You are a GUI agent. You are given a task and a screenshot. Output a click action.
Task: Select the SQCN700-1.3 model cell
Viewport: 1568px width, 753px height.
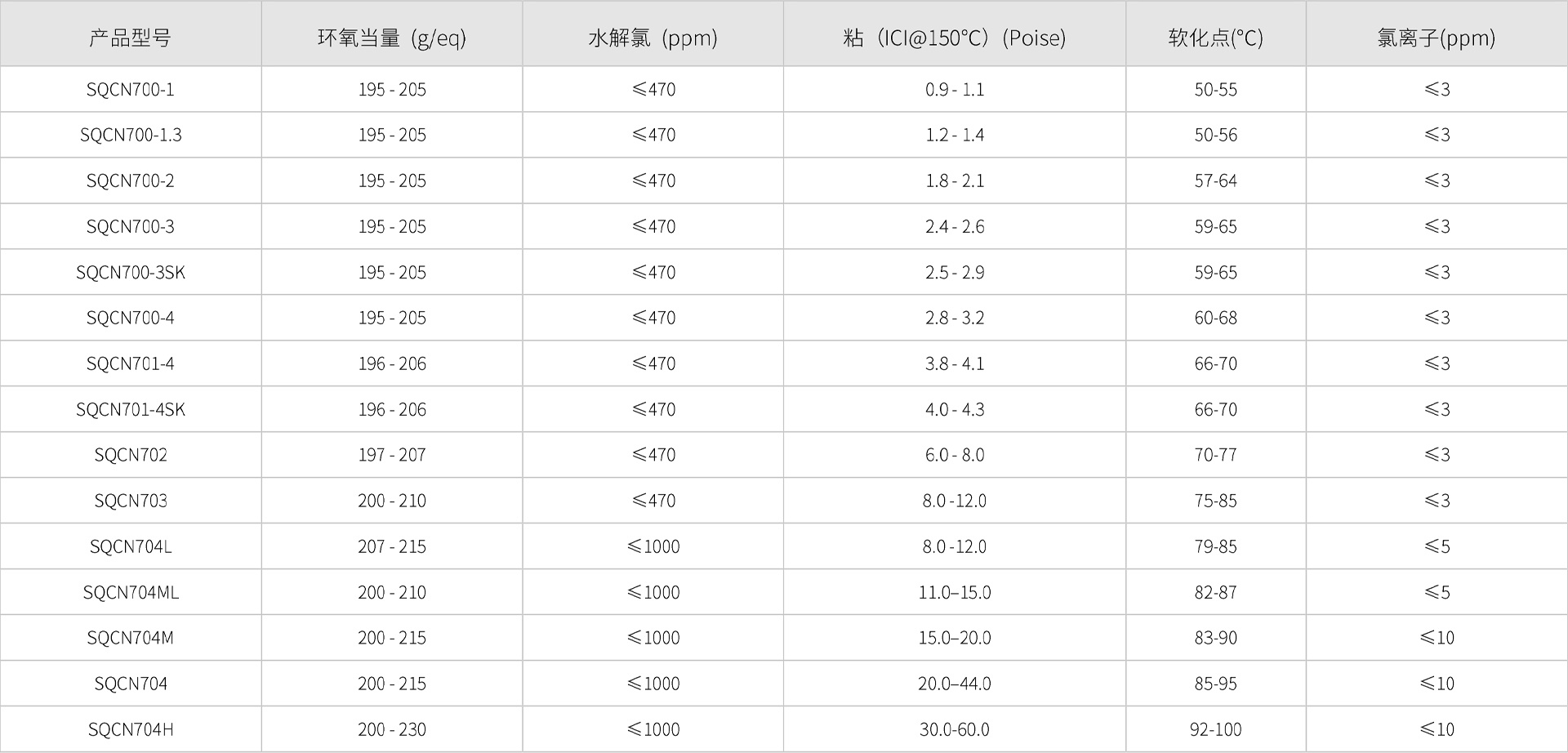[131, 135]
